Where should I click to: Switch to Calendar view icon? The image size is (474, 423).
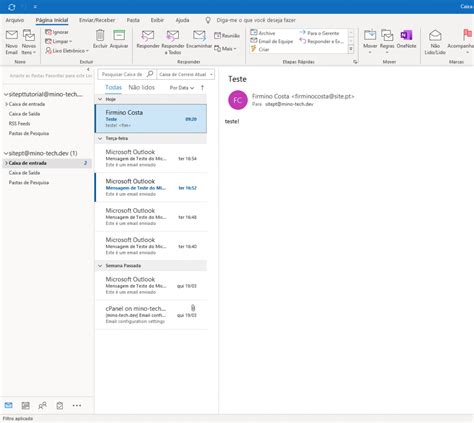(x=26, y=405)
